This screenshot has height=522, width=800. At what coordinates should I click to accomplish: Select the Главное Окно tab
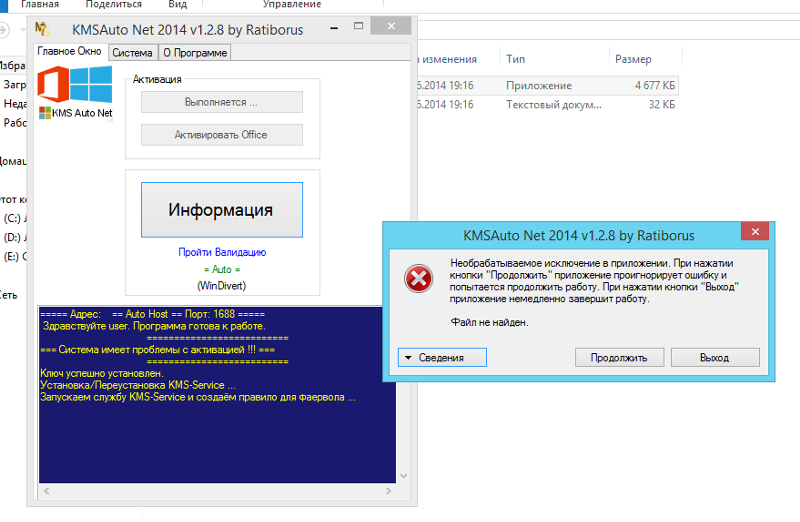click(69, 51)
